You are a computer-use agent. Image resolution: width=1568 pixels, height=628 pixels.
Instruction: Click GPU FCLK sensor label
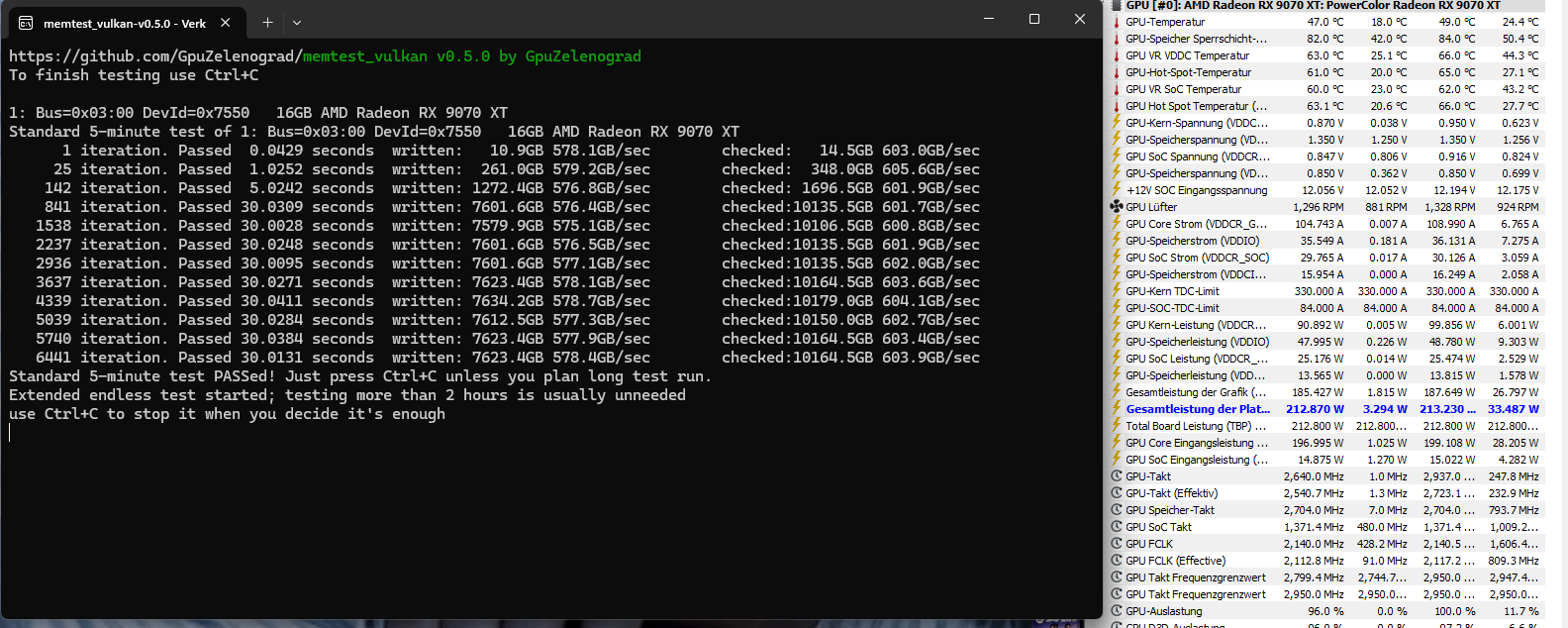click(1149, 544)
